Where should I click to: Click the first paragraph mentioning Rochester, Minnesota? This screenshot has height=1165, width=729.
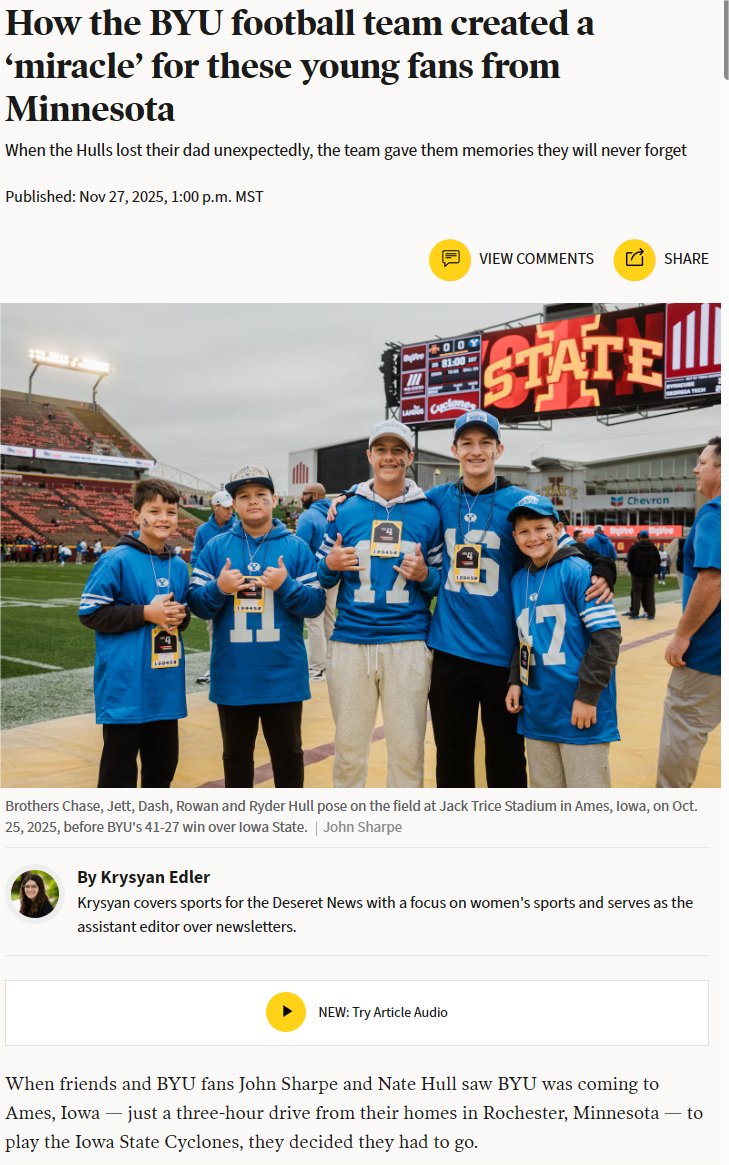coord(354,1112)
